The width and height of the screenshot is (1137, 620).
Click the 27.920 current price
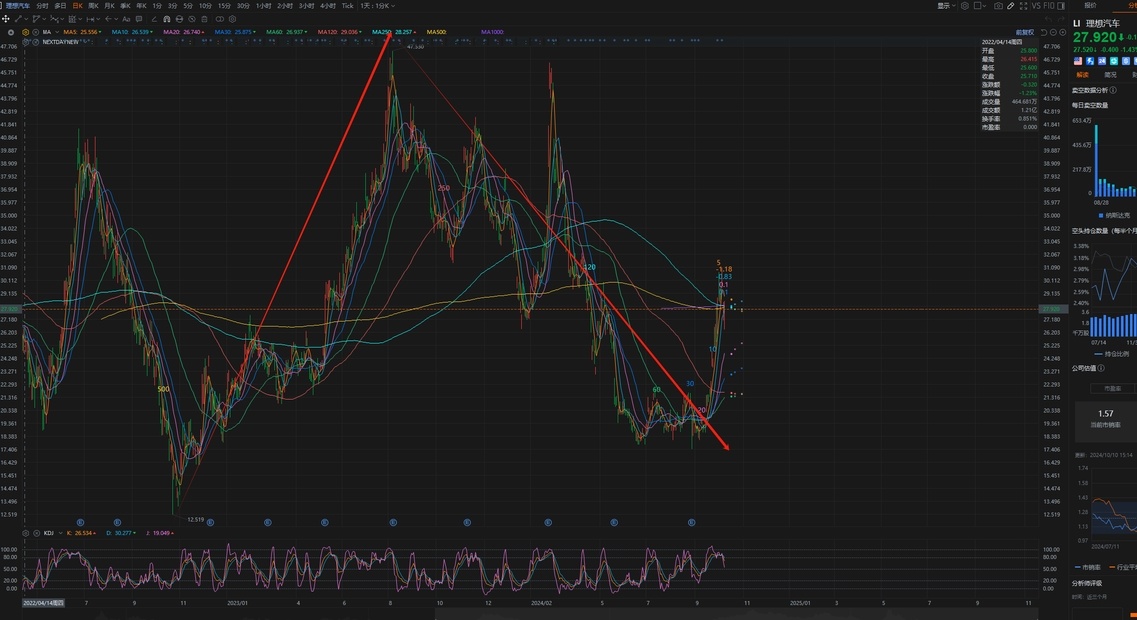(x=1095, y=37)
